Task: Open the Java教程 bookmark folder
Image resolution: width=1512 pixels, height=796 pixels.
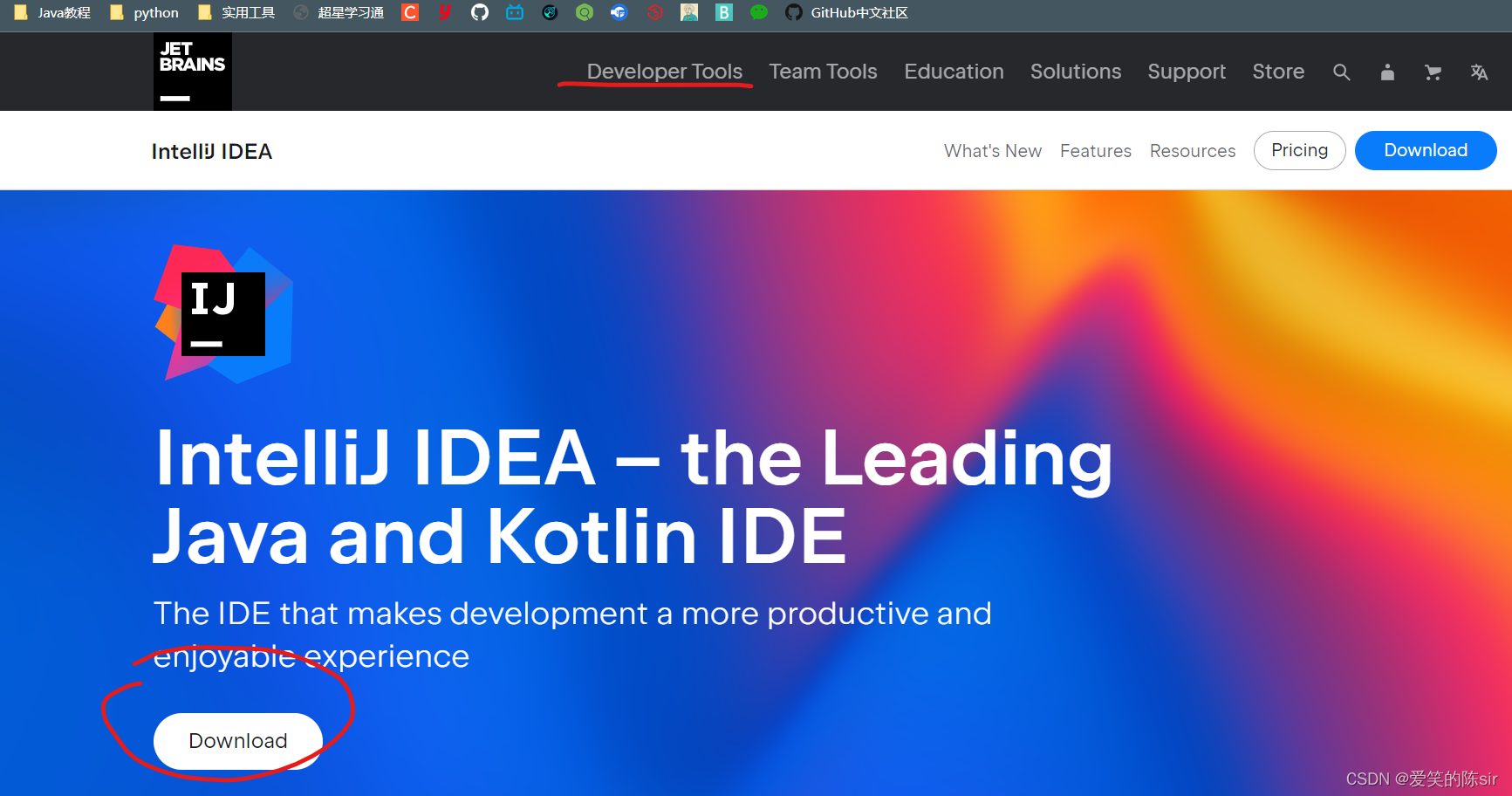Action: coord(52,12)
